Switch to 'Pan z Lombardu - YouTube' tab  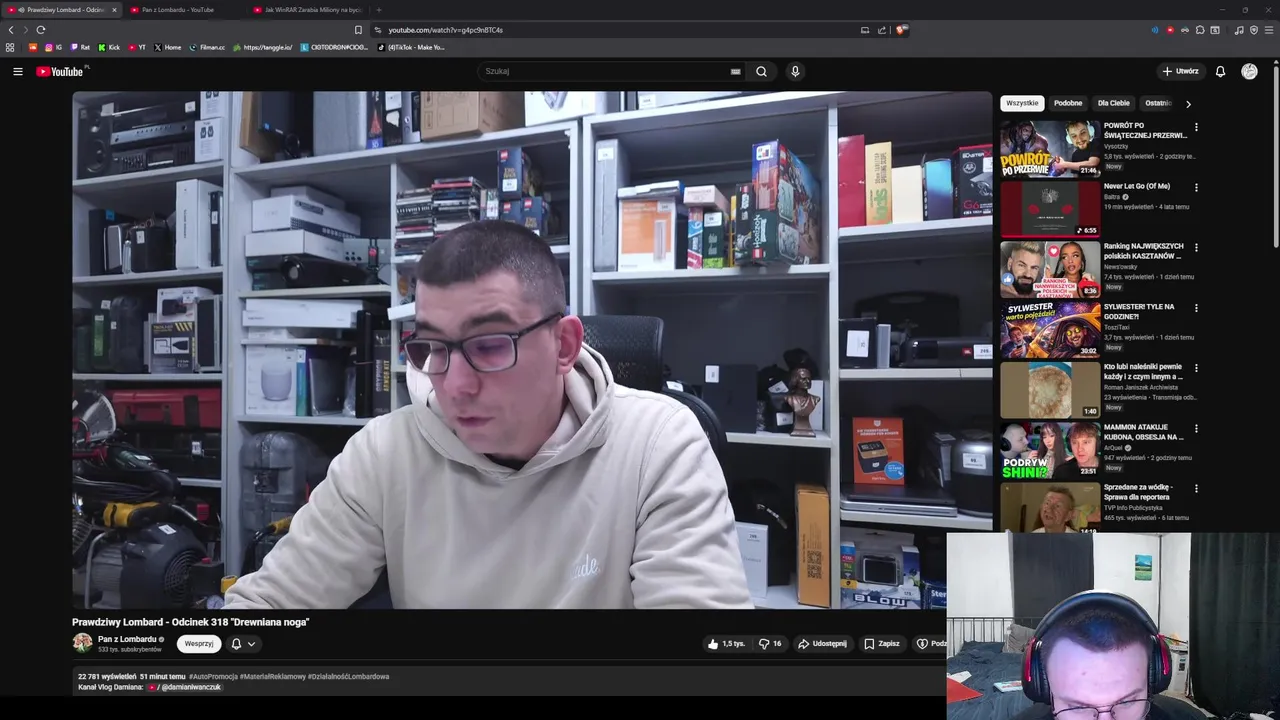coord(182,10)
